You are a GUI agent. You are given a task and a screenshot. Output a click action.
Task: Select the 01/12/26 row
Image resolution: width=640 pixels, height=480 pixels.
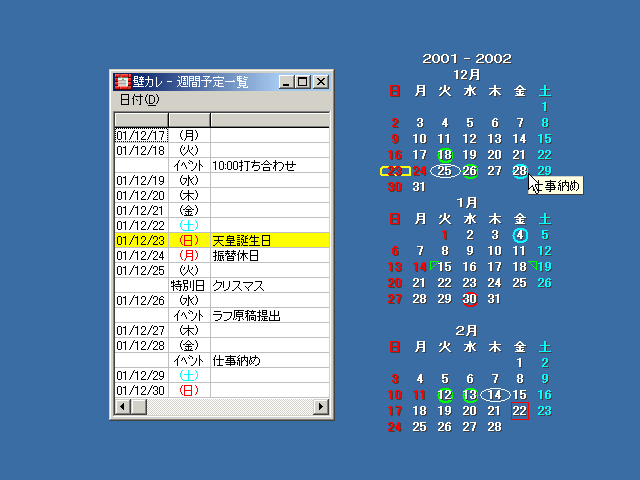[222, 300]
